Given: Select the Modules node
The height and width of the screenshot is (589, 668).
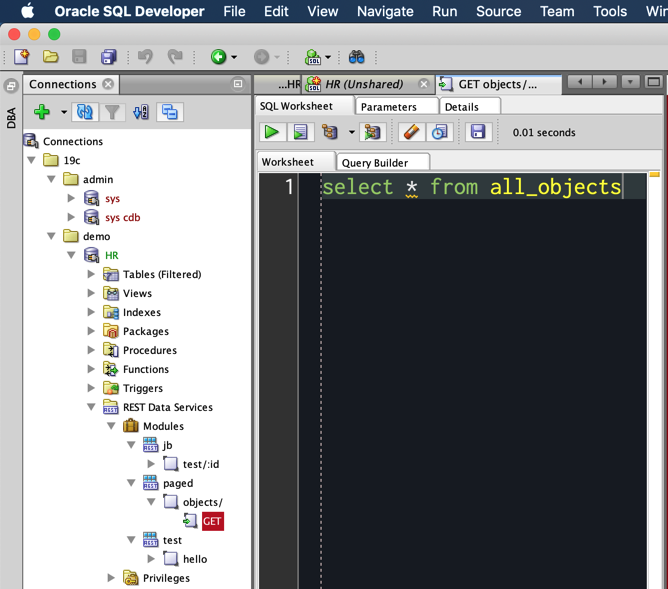Looking at the screenshot, I should coord(163,426).
